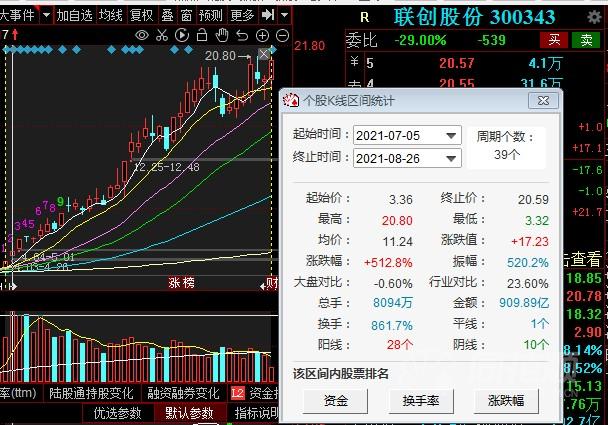Viewport: 608px width, 425px height.
Task: Click the range-start arrow handle below the chart
Action: (x=13, y=287)
